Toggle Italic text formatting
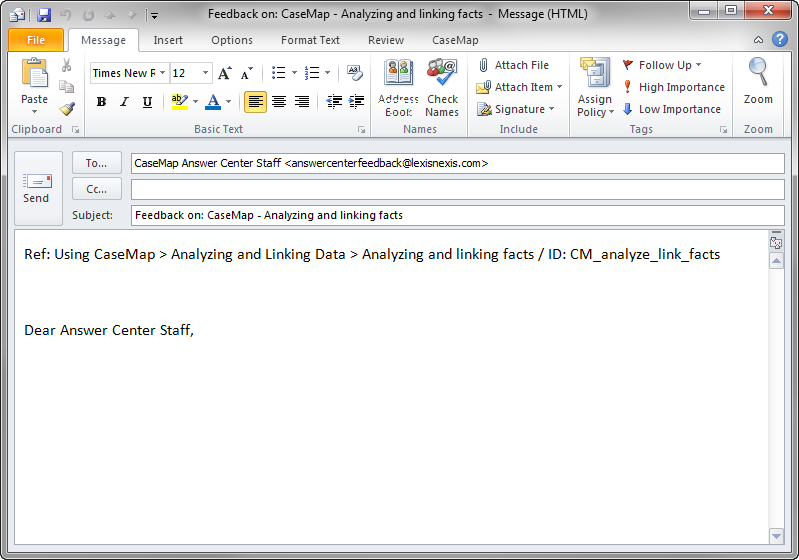Viewport: 799px width, 560px height. tap(124, 102)
